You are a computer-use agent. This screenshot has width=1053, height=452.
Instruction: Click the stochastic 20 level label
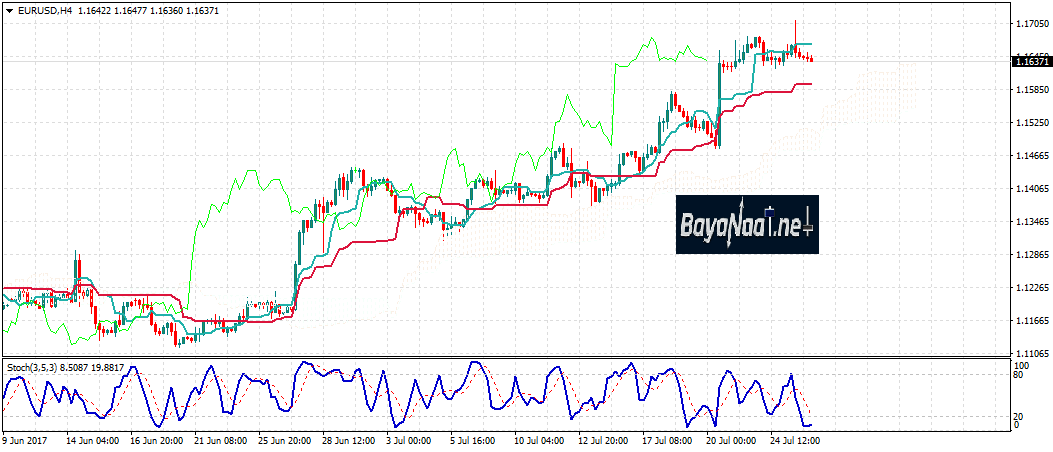(1020, 416)
